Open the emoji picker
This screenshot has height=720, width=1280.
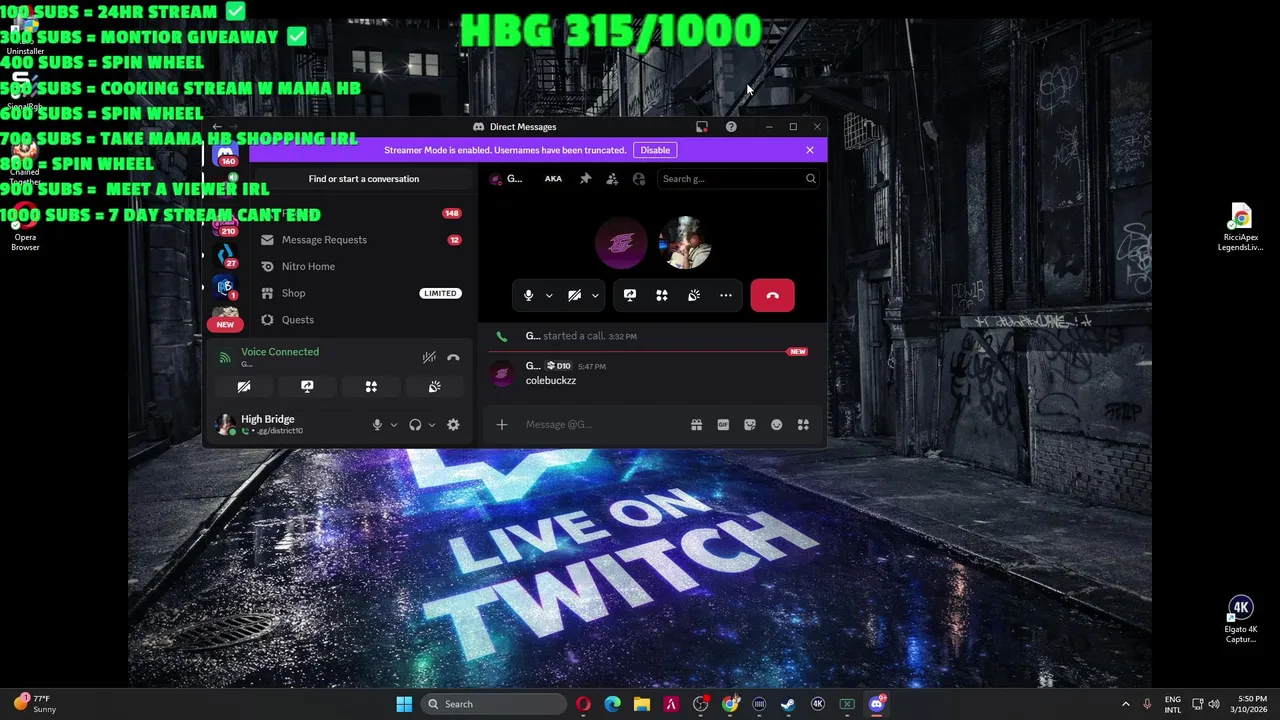pos(776,425)
